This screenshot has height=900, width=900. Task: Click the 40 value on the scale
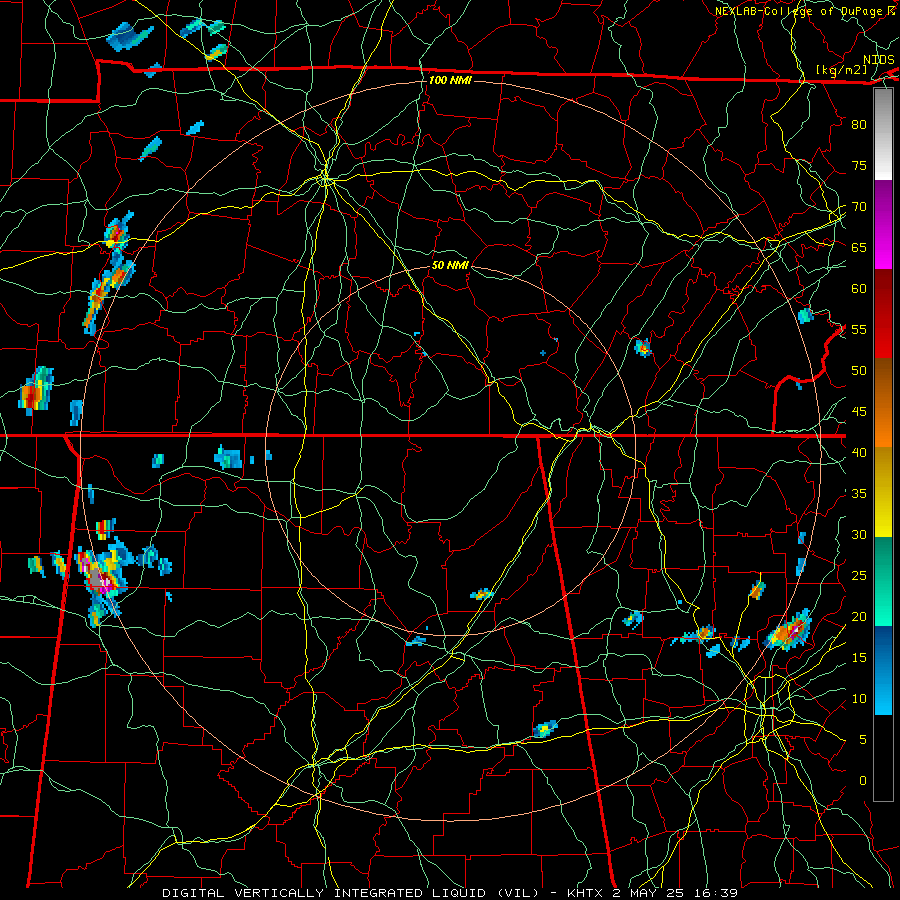coord(859,452)
